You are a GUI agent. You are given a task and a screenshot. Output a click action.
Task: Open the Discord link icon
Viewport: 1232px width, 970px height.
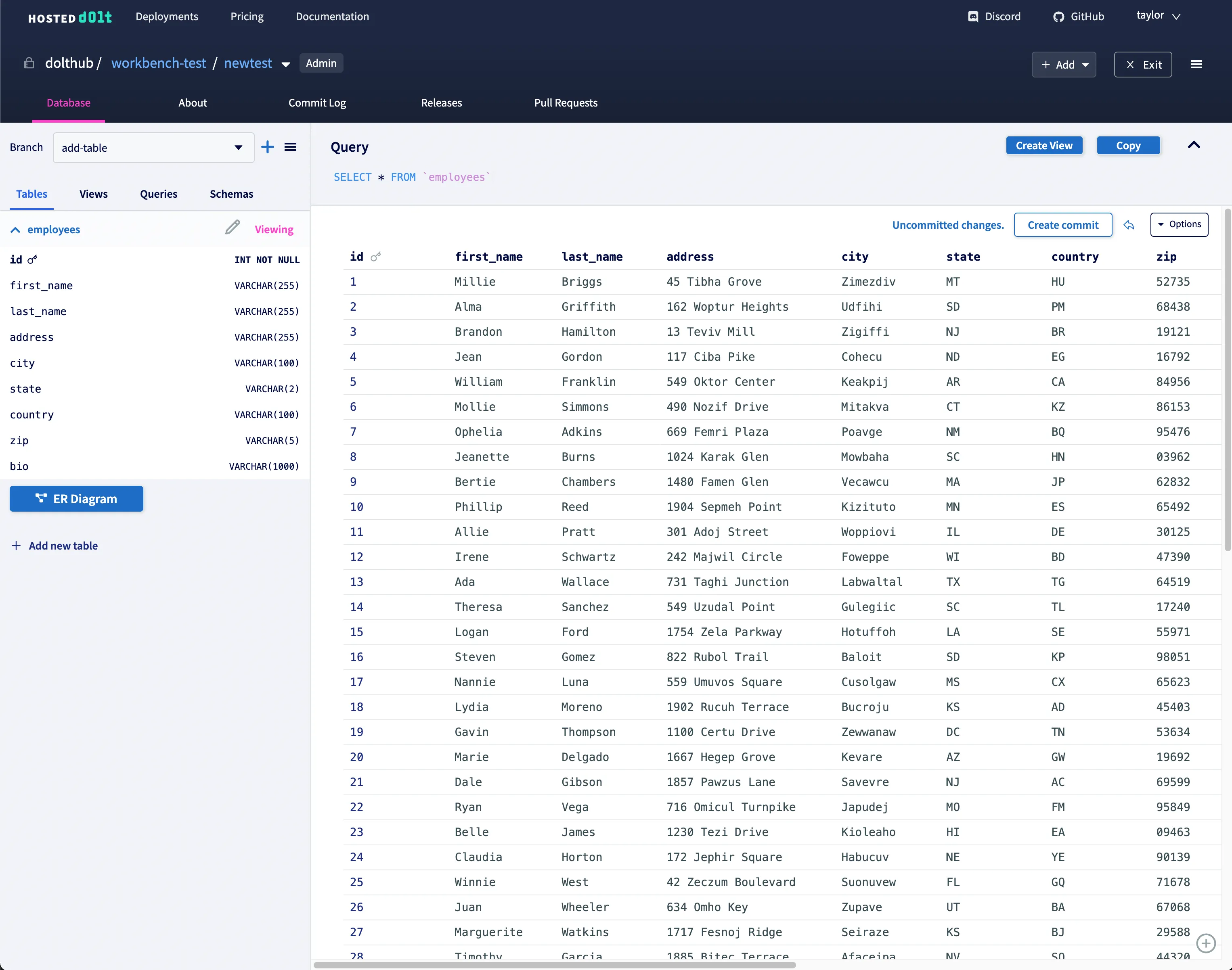(x=973, y=17)
